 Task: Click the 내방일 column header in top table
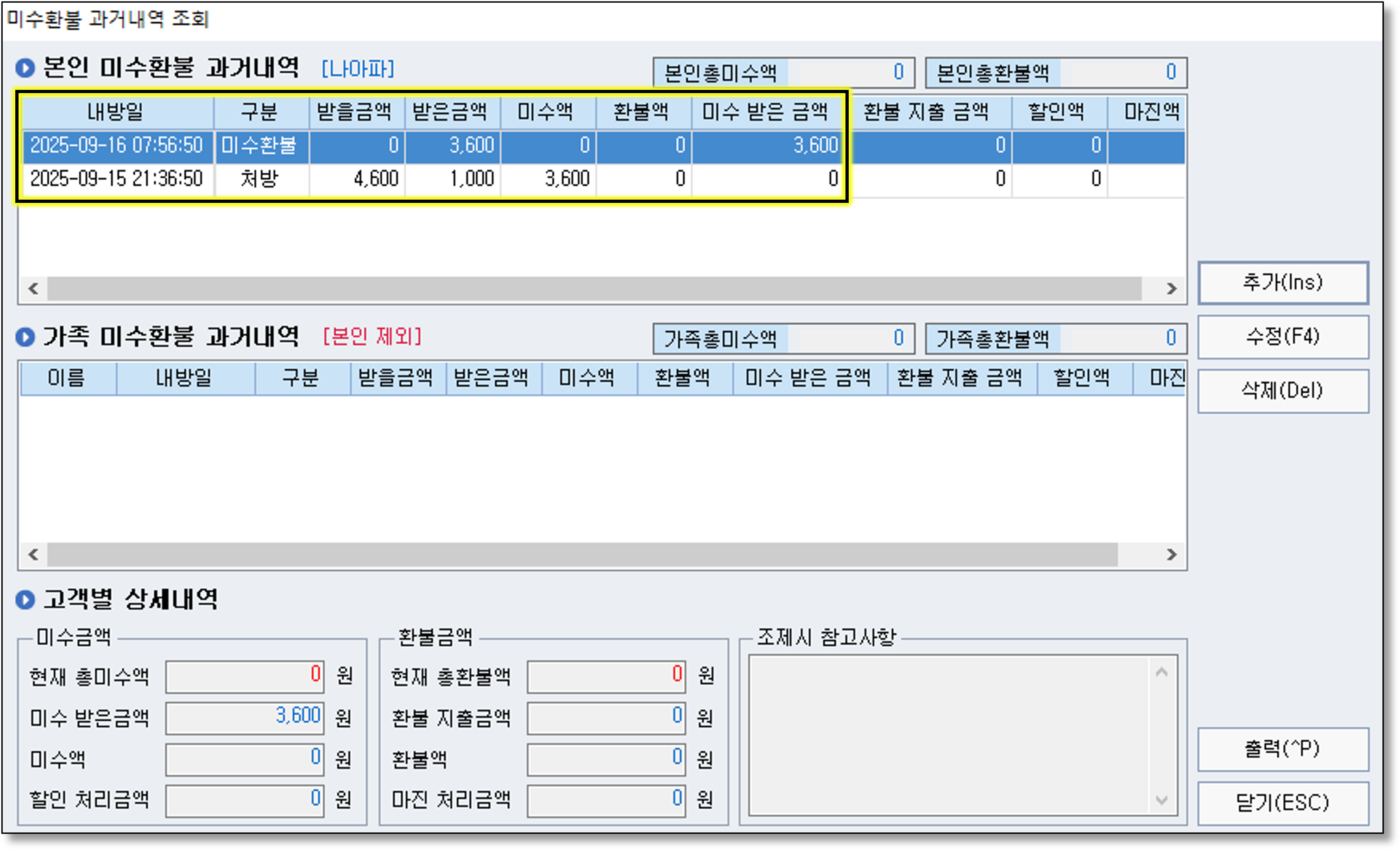click(x=116, y=112)
